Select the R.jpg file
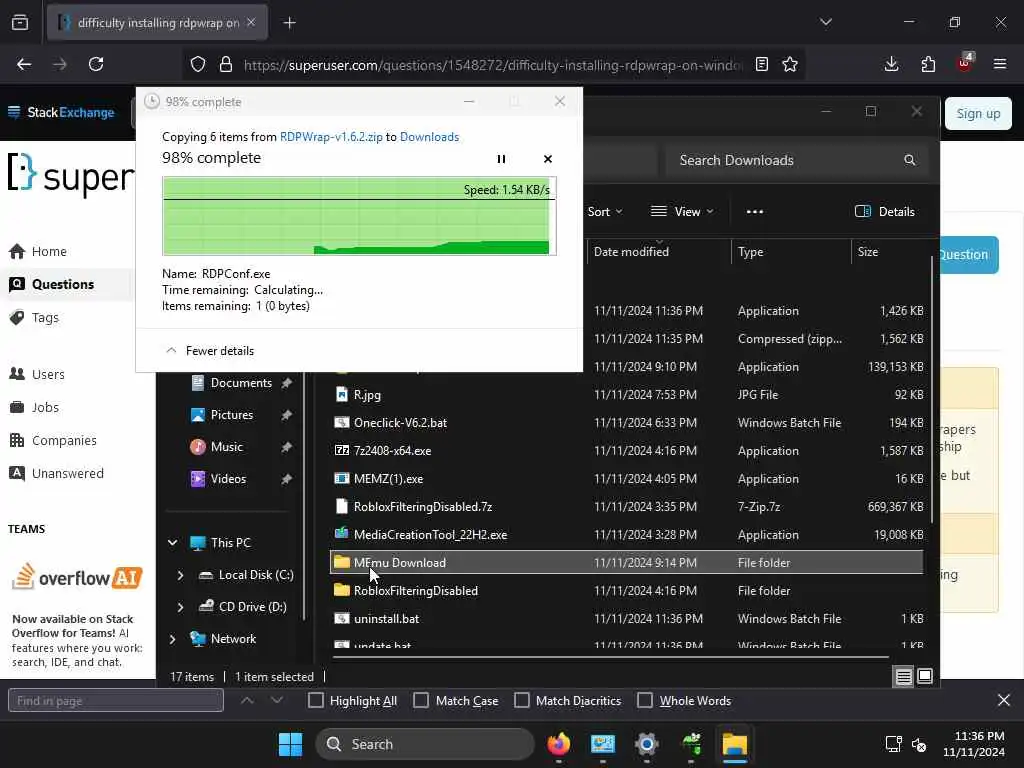1024x768 pixels. [x=627, y=394]
